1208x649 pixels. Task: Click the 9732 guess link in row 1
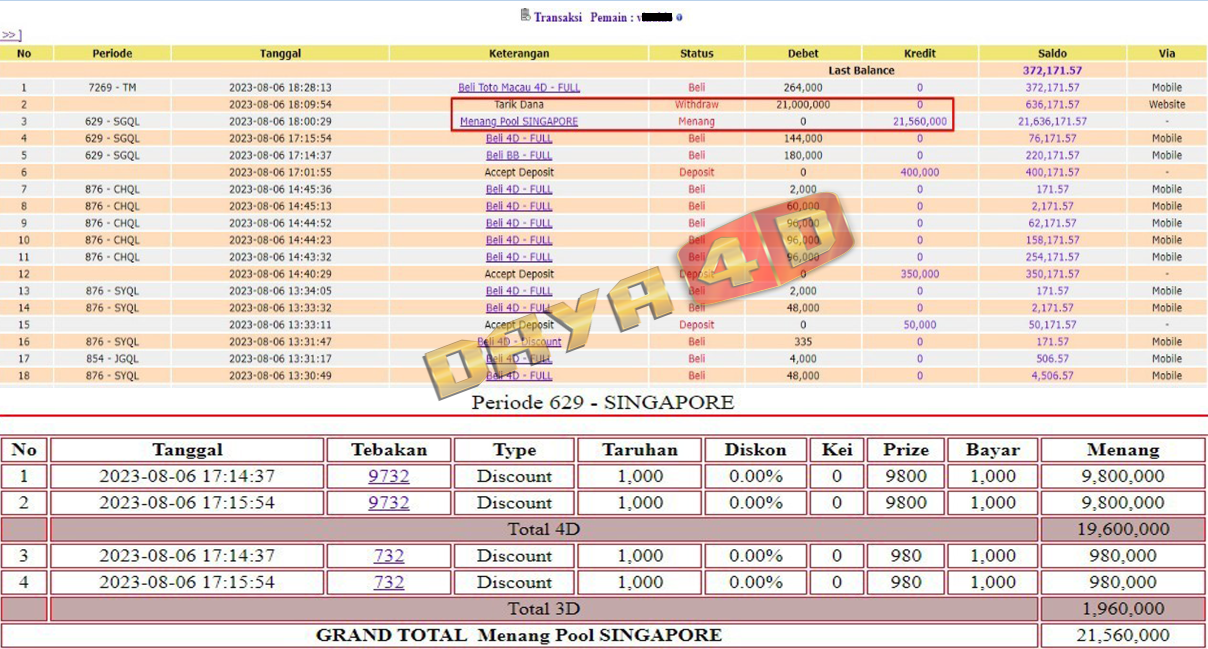point(388,477)
